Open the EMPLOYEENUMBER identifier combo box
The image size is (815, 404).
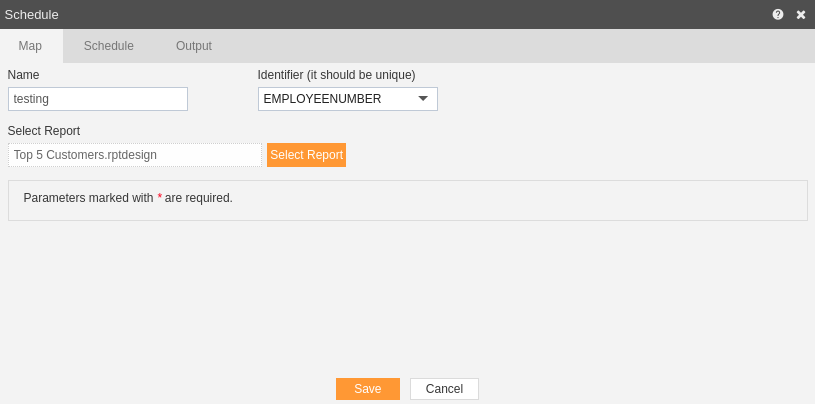click(348, 99)
